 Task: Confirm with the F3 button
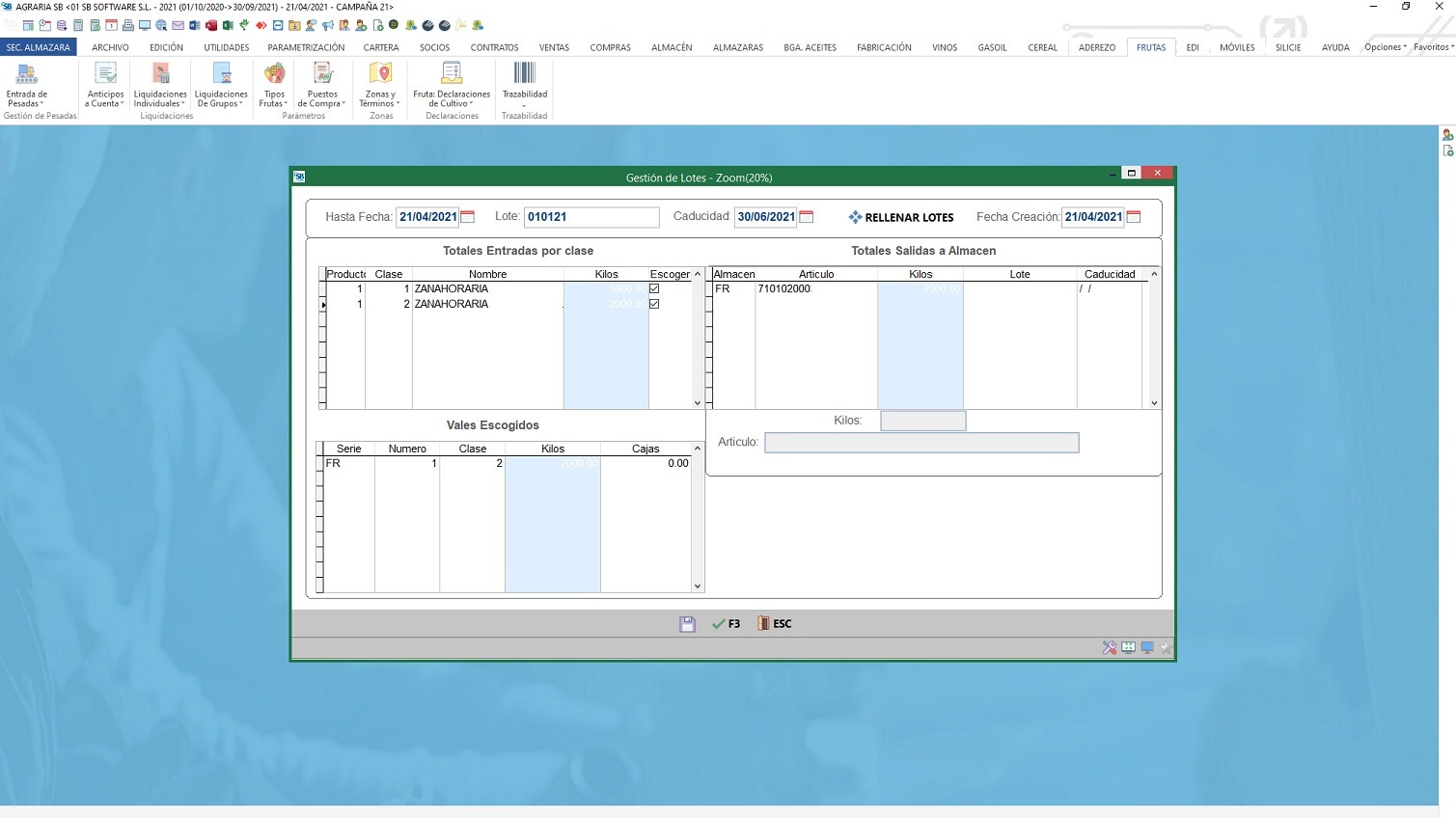pyautogui.click(x=727, y=624)
